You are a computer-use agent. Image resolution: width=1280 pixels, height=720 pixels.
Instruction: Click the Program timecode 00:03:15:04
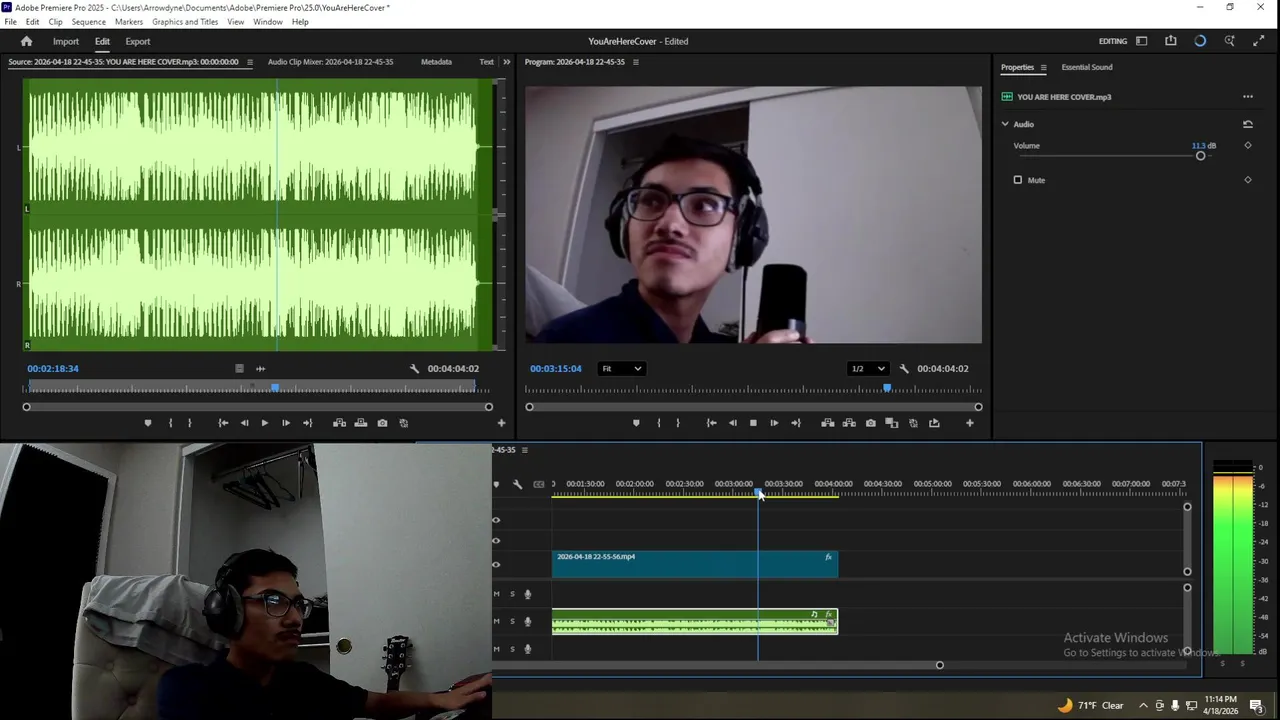click(556, 368)
